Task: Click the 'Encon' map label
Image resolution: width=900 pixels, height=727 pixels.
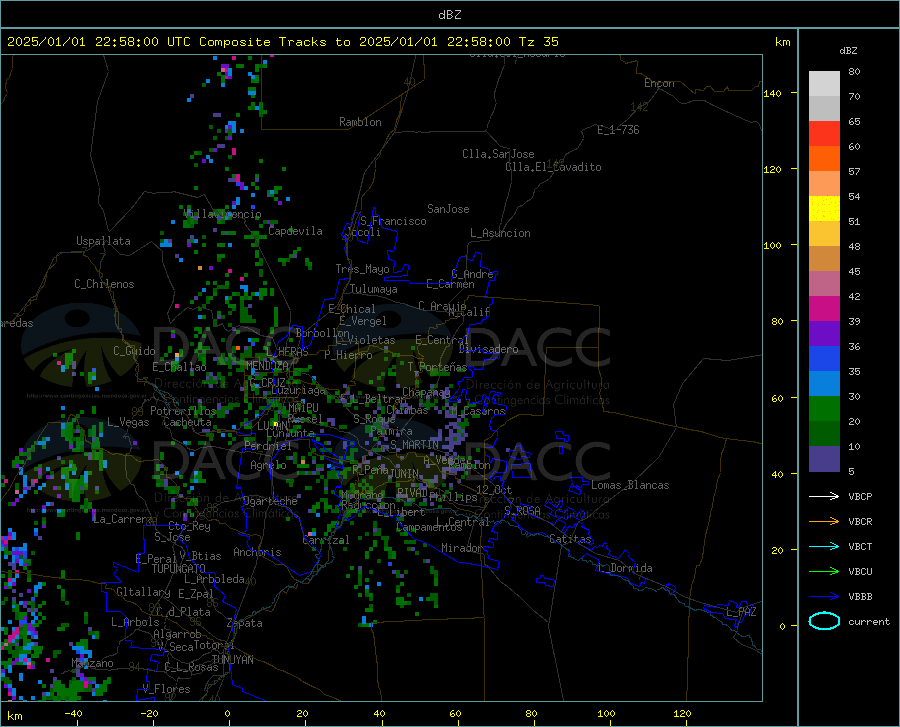Action: 659,83
